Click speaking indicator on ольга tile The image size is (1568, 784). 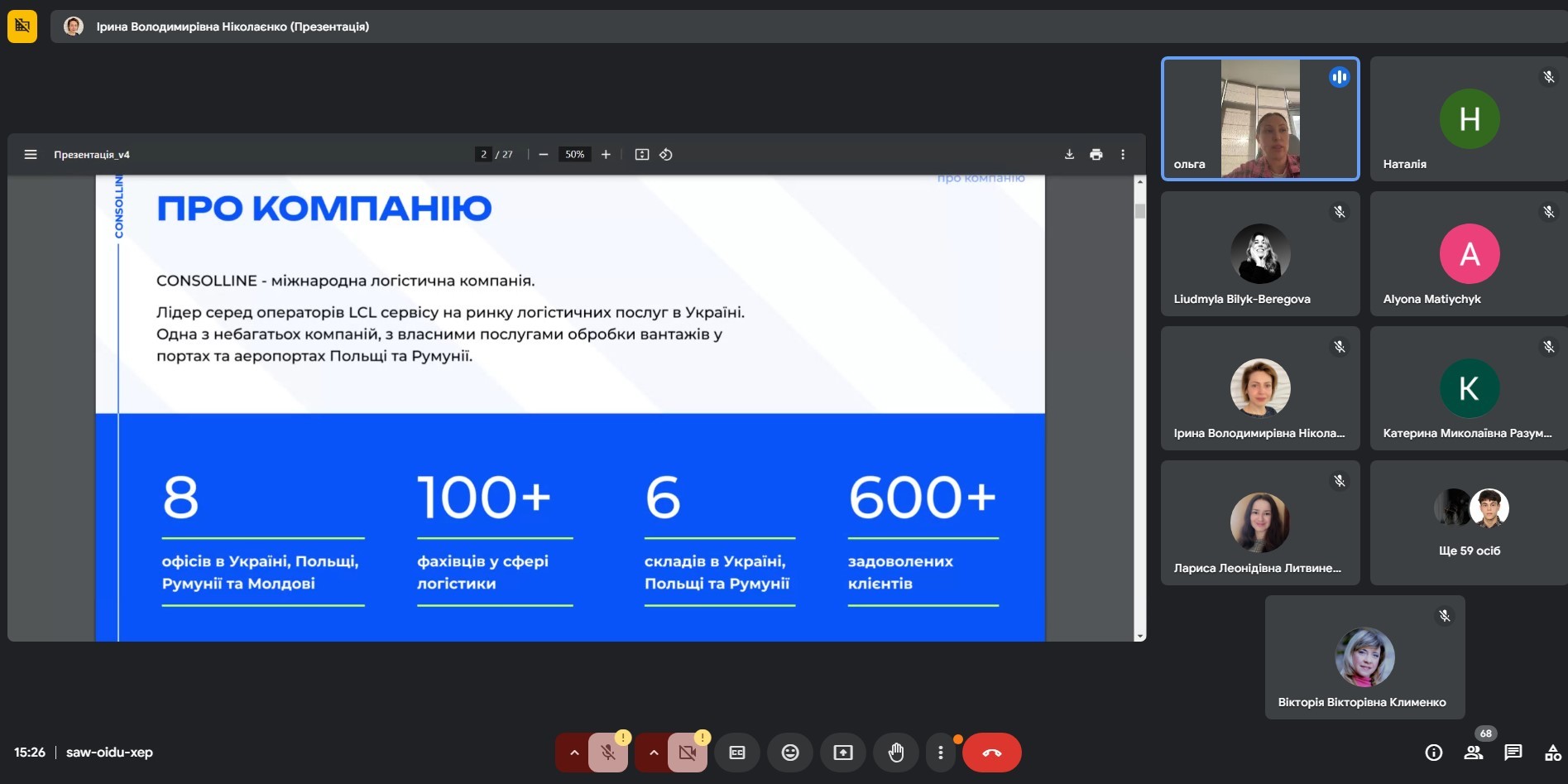tap(1340, 77)
